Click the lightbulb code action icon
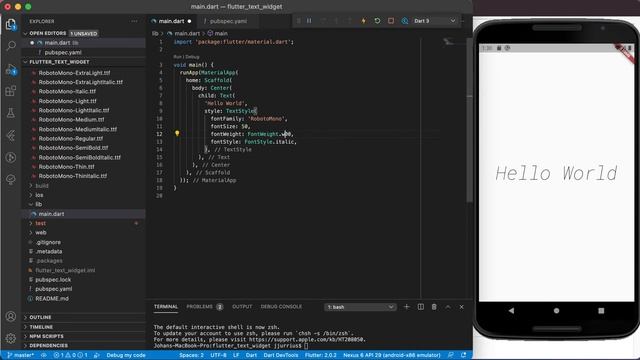Viewport: 640px width, 360px height. pos(177,133)
